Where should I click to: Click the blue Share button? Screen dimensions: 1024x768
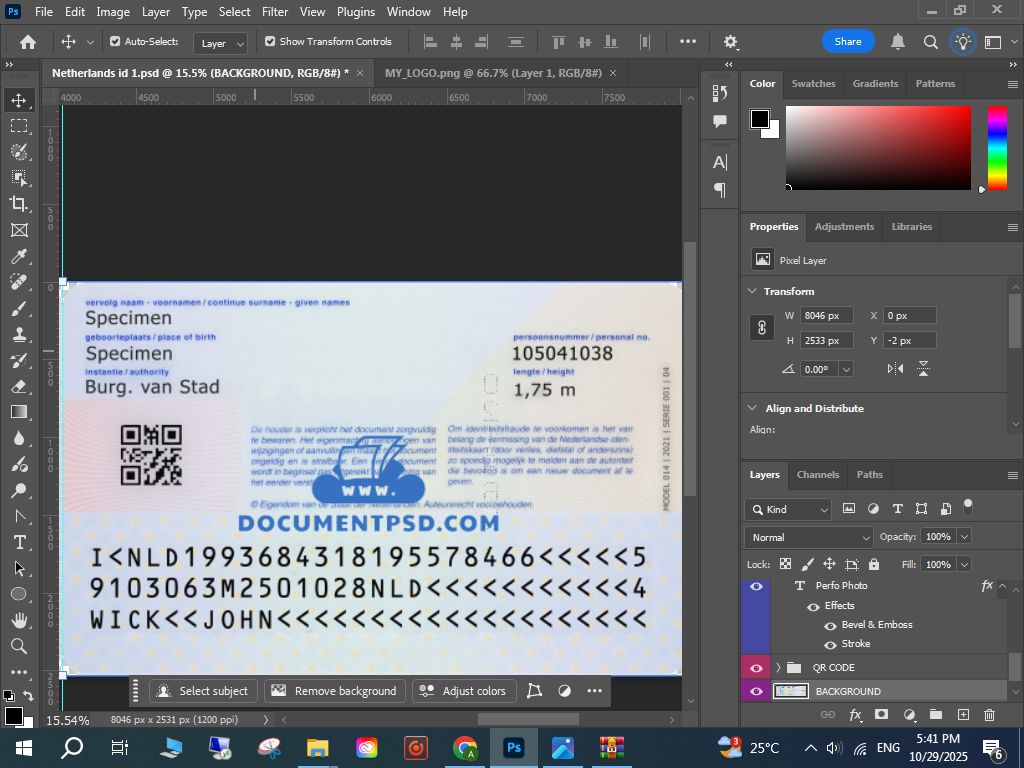click(848, 42)
